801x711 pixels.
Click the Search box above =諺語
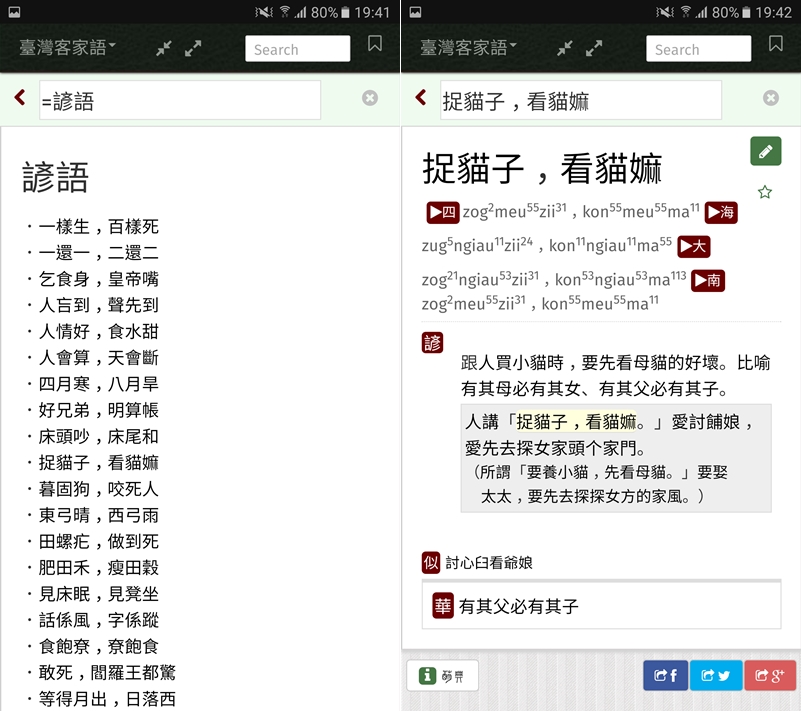[x=298, y=49]
